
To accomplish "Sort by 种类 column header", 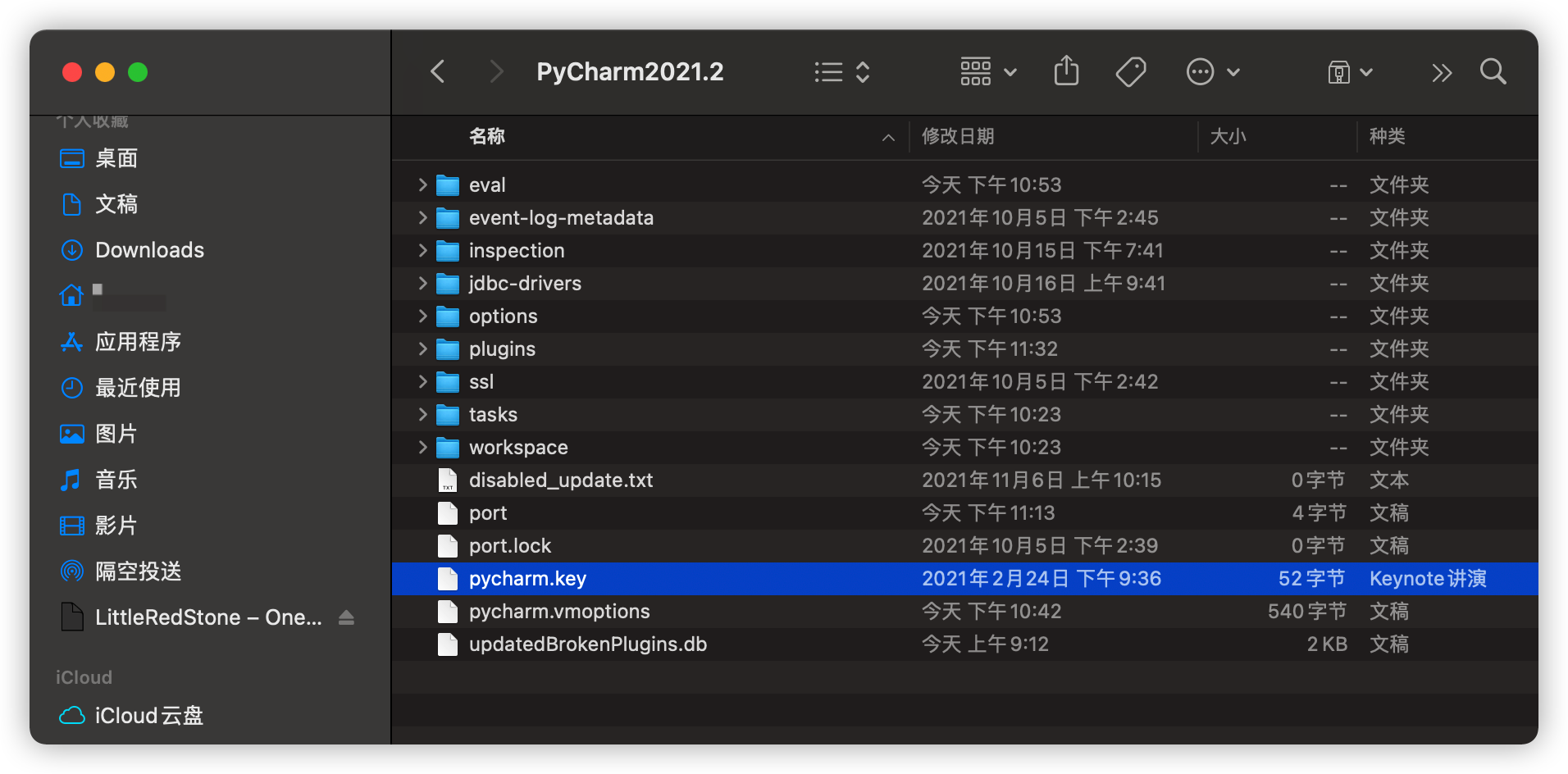I will pos(1387,136).
